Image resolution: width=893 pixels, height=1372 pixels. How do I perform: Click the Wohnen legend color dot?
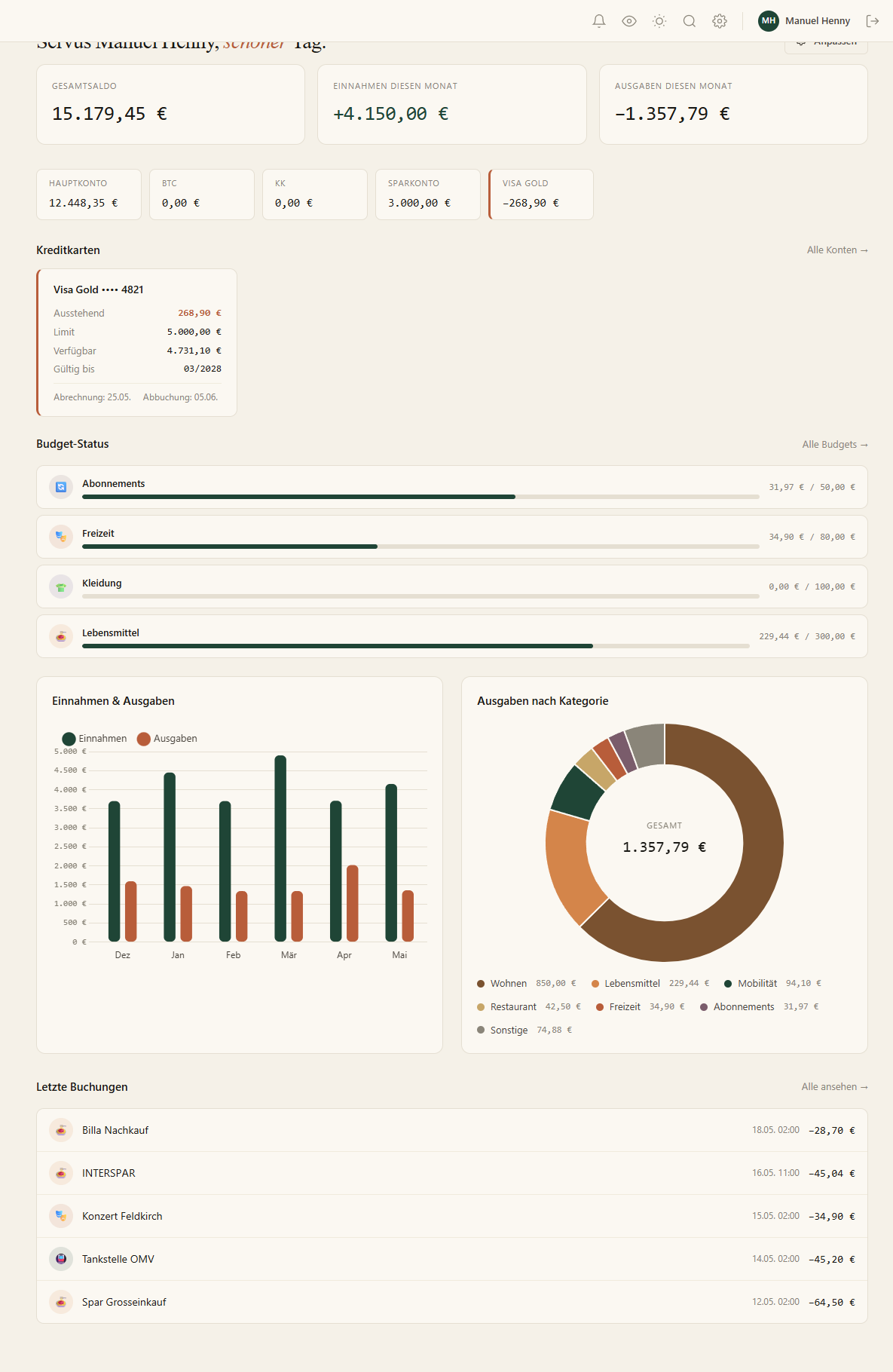481,984
